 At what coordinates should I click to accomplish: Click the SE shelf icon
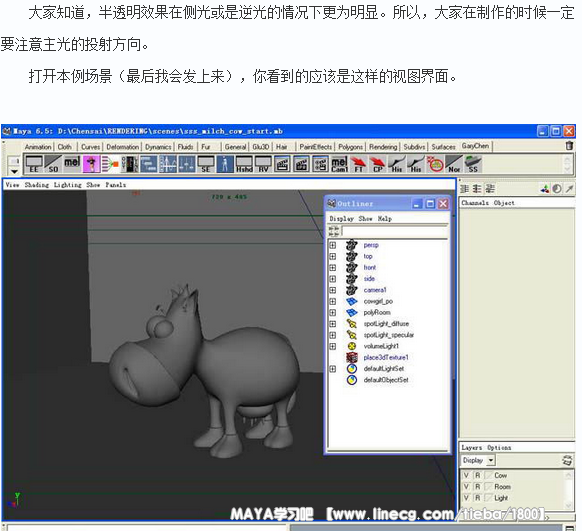click(x=205, y=164)
